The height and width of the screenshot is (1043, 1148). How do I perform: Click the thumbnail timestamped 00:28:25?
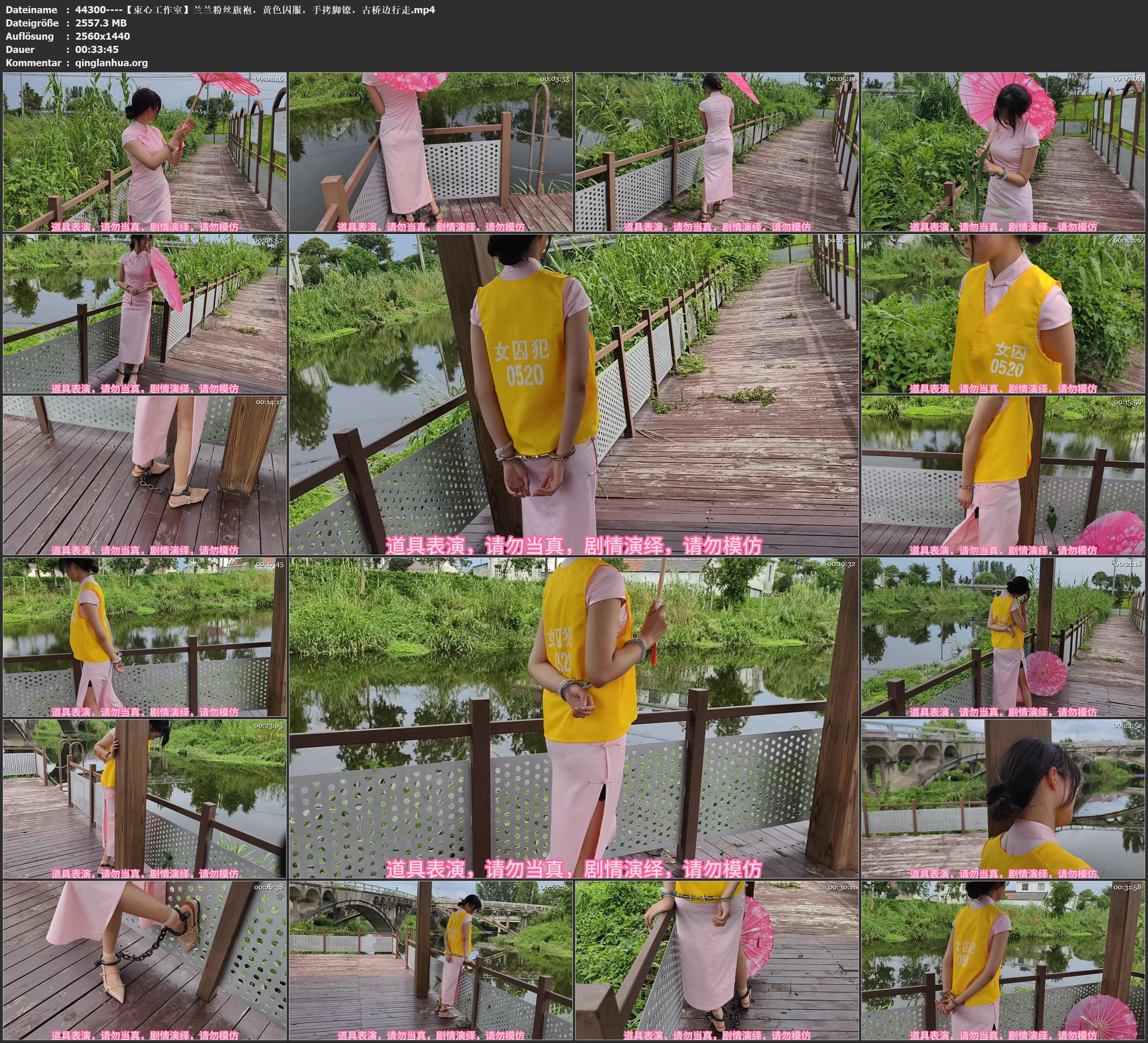431,960
